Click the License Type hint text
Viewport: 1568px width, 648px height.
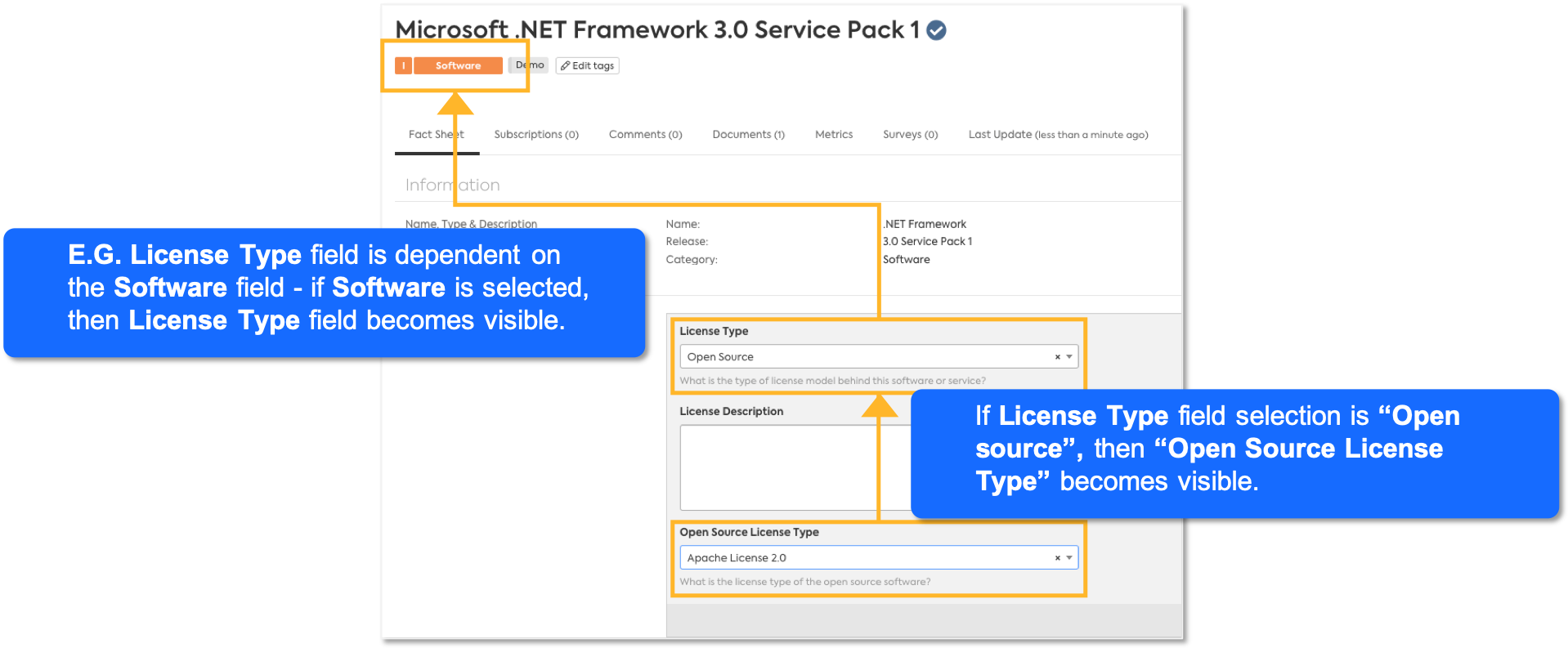coord(832,381)
